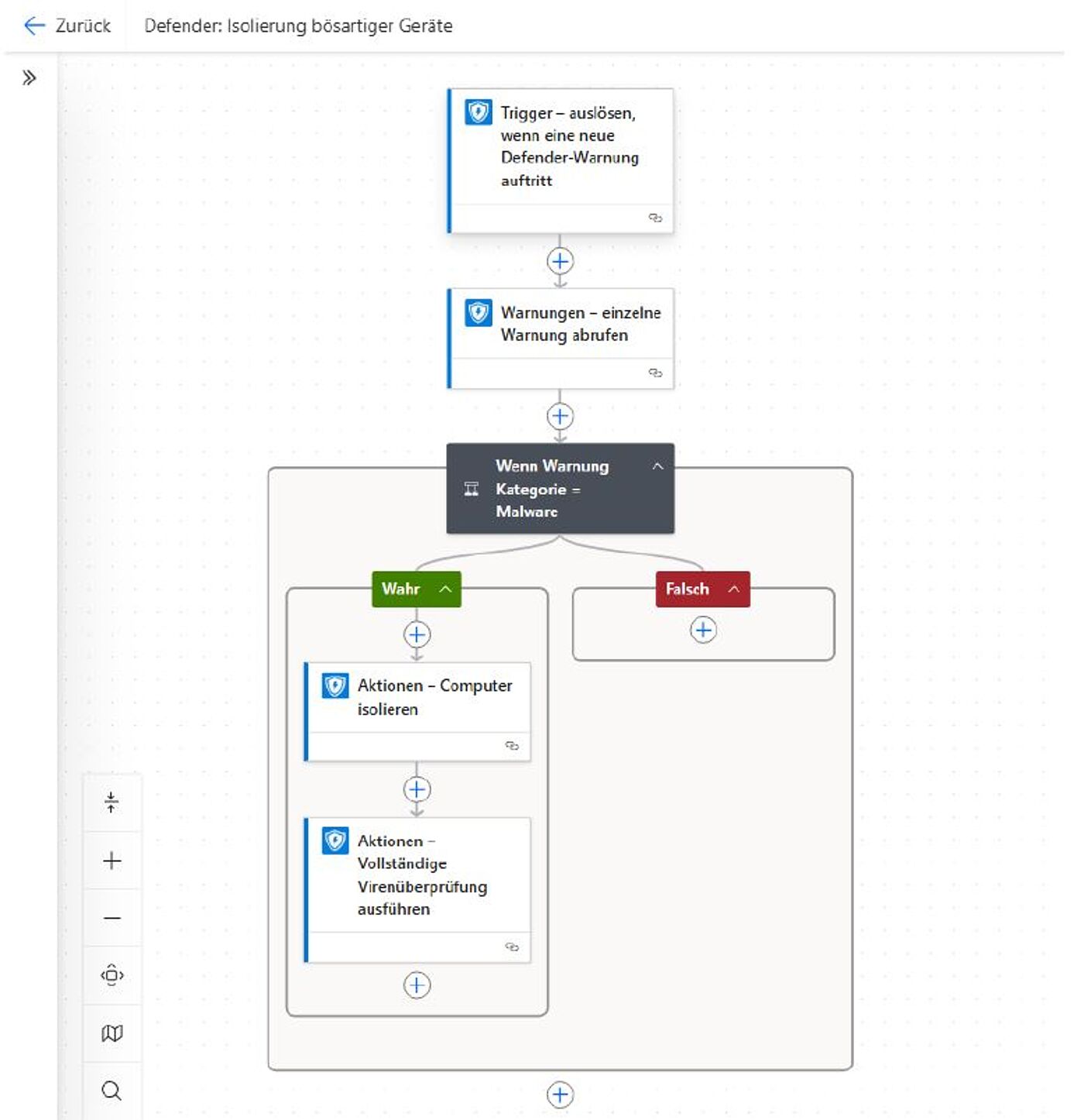Viewport: 1084px width, 1120px height.
Task: Insert step between isolieren and Virenüberprüfung
Action: tap(417, 789)
